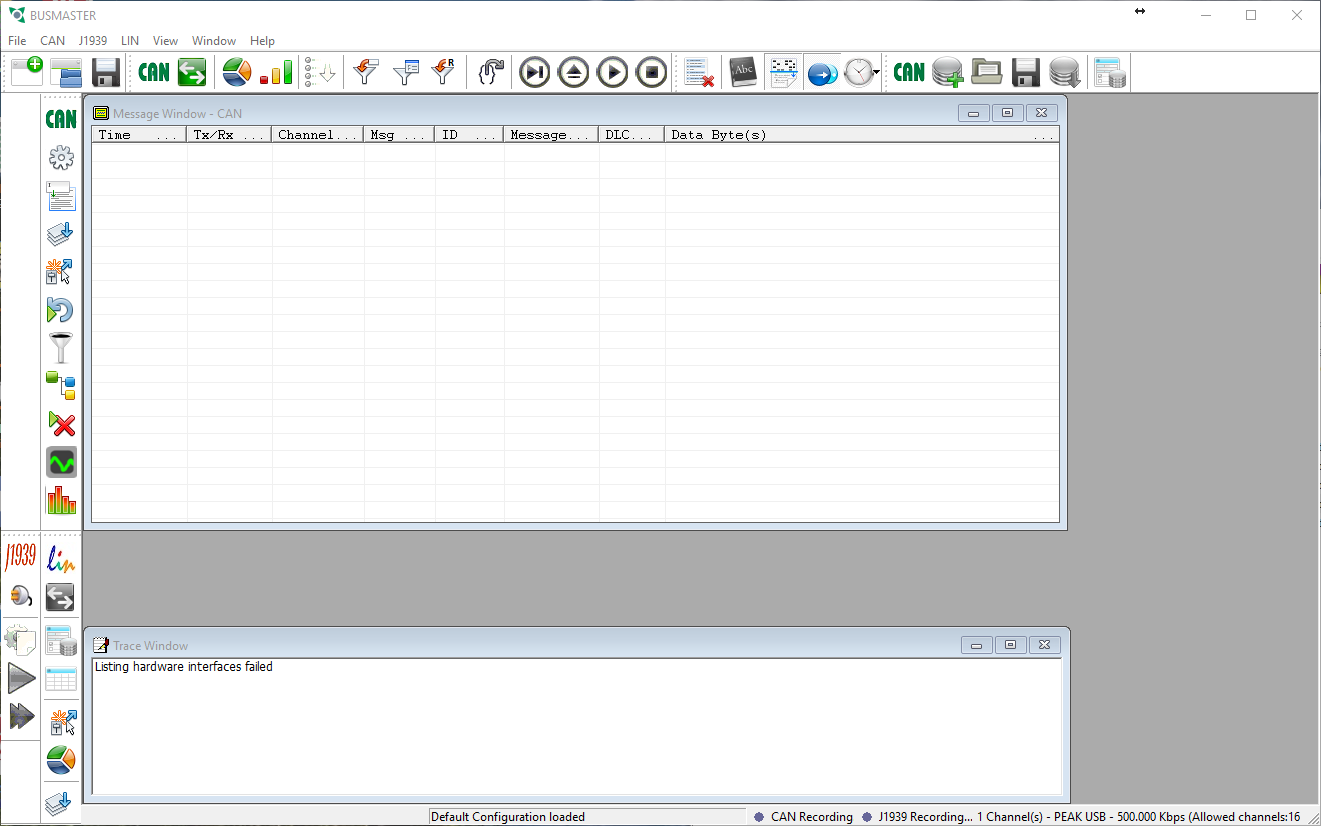Click the Replay Filter funnel icon marked R
The width and height of the screenshot is (1321, 826).
443,72
